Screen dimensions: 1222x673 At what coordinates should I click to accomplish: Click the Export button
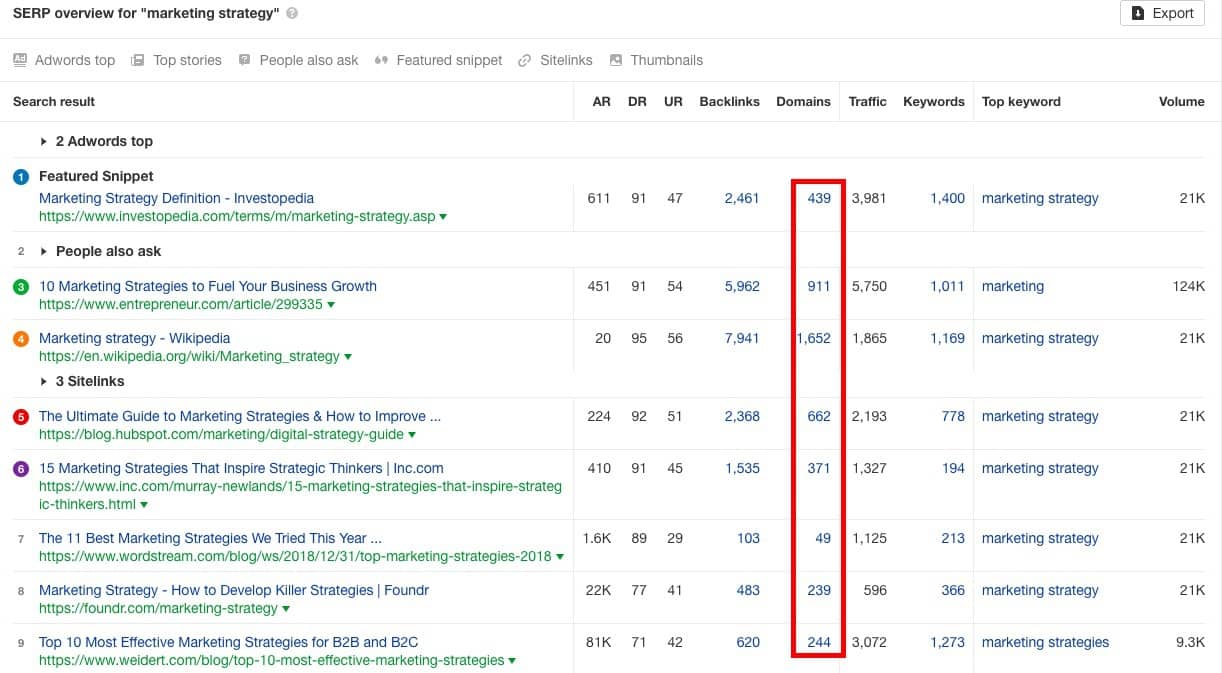point(1162,13)
